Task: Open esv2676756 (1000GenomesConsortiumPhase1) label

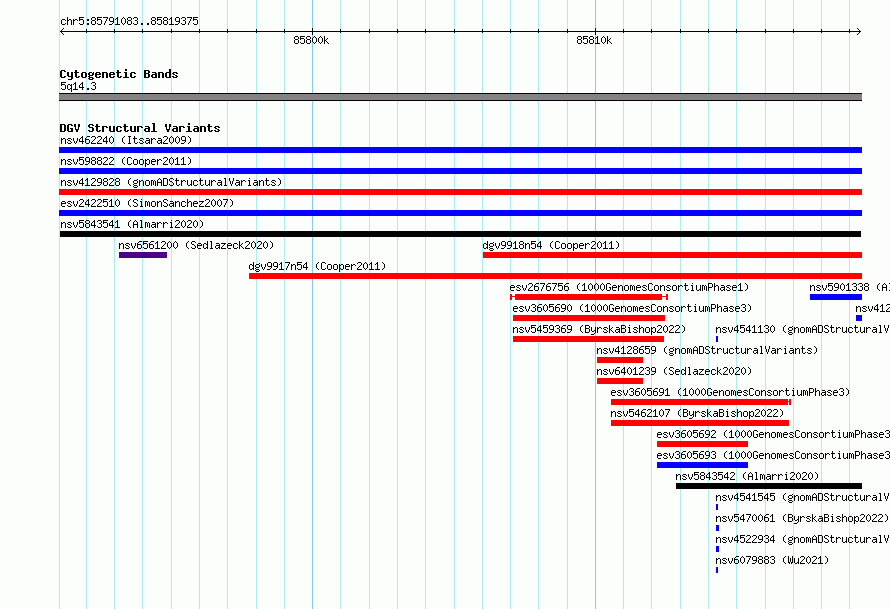Action: (629, 287)
